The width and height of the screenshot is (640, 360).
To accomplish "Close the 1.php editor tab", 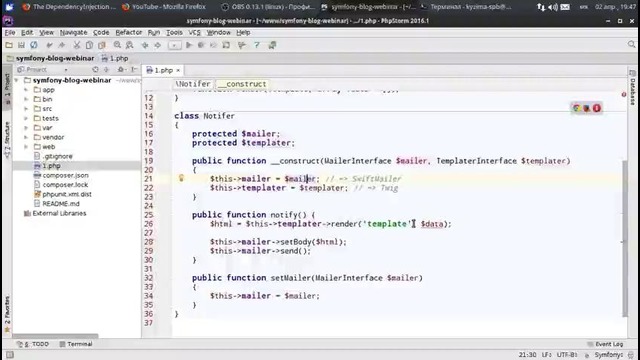I will [178, 70].
